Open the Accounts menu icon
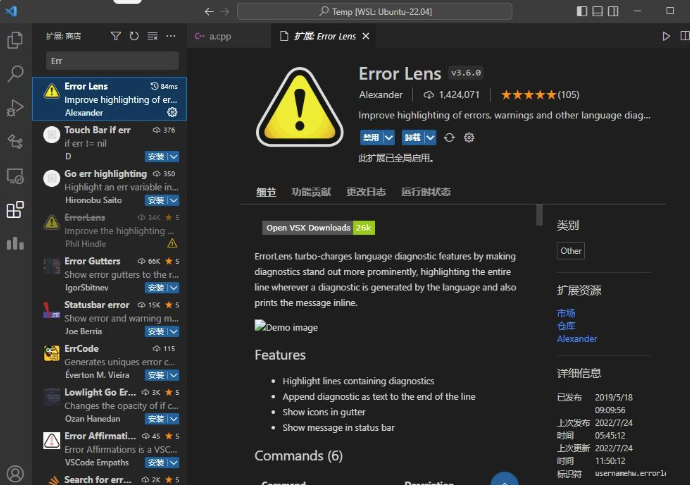Screen dimensions: 690x485 tap(15, 474)
